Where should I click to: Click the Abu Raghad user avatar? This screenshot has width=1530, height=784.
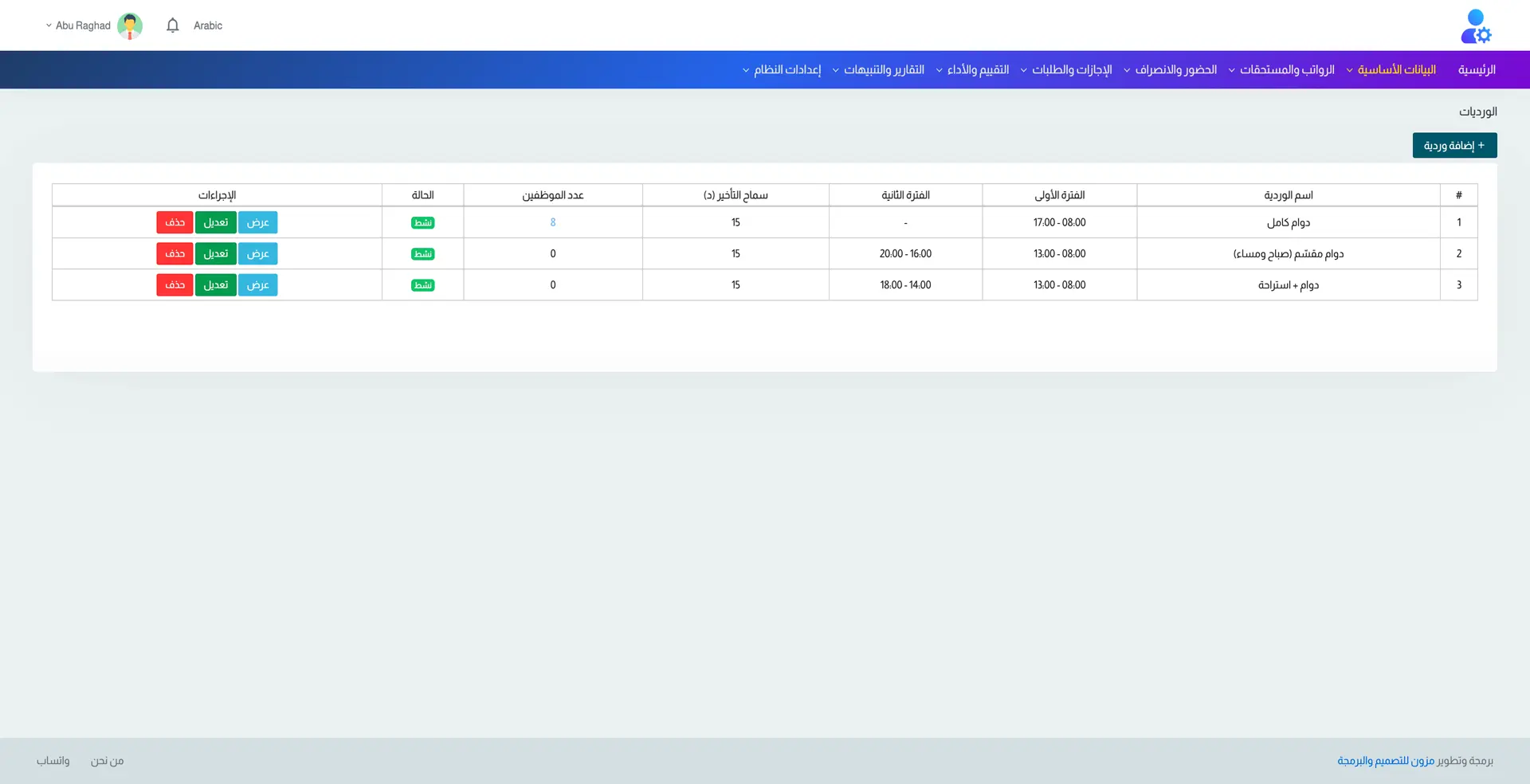(x=130, y=25)
